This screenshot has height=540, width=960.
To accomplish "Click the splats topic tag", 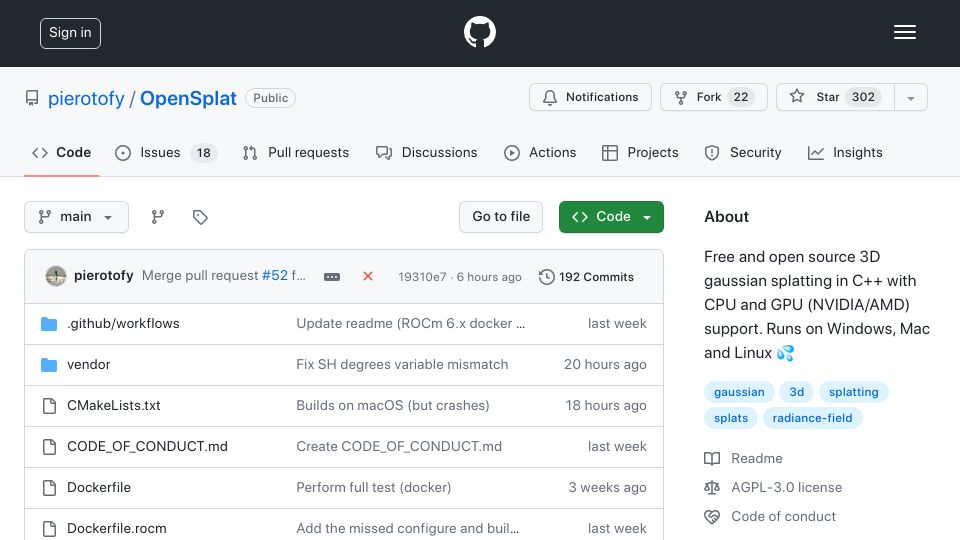I will click(731, 418).
